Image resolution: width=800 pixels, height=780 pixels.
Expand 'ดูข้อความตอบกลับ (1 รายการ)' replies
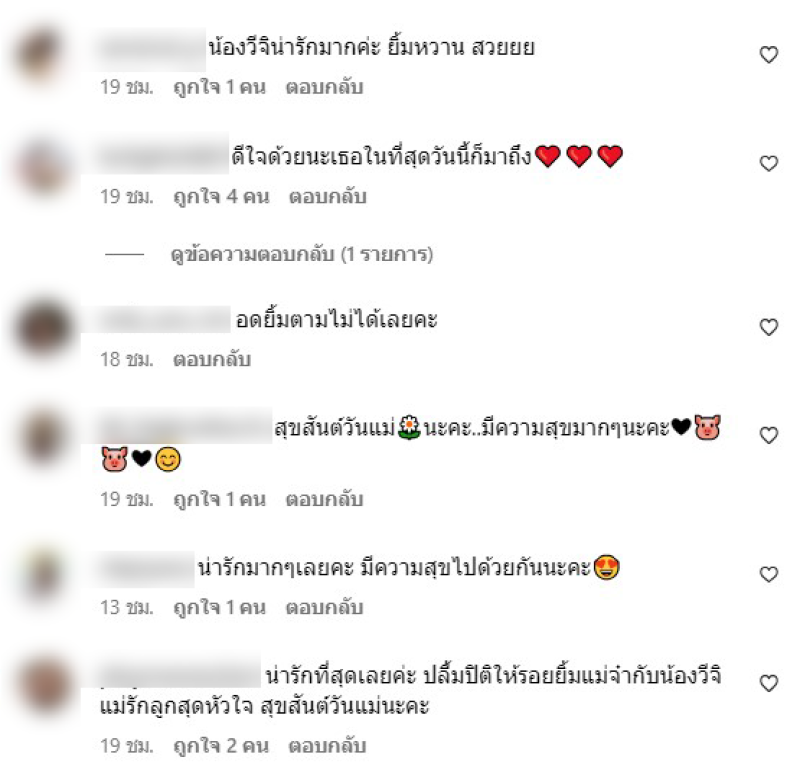click(x=302, y=254)
